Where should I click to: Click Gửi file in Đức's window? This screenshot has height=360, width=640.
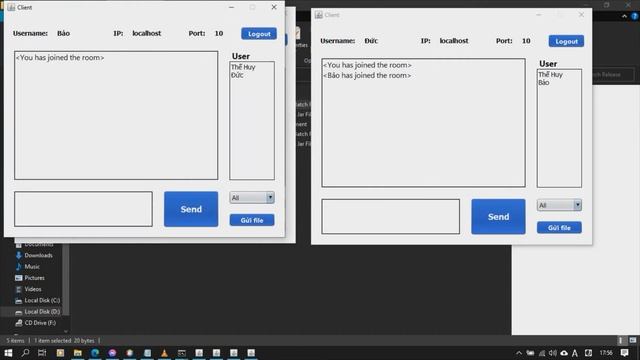[x=559, y=228]
